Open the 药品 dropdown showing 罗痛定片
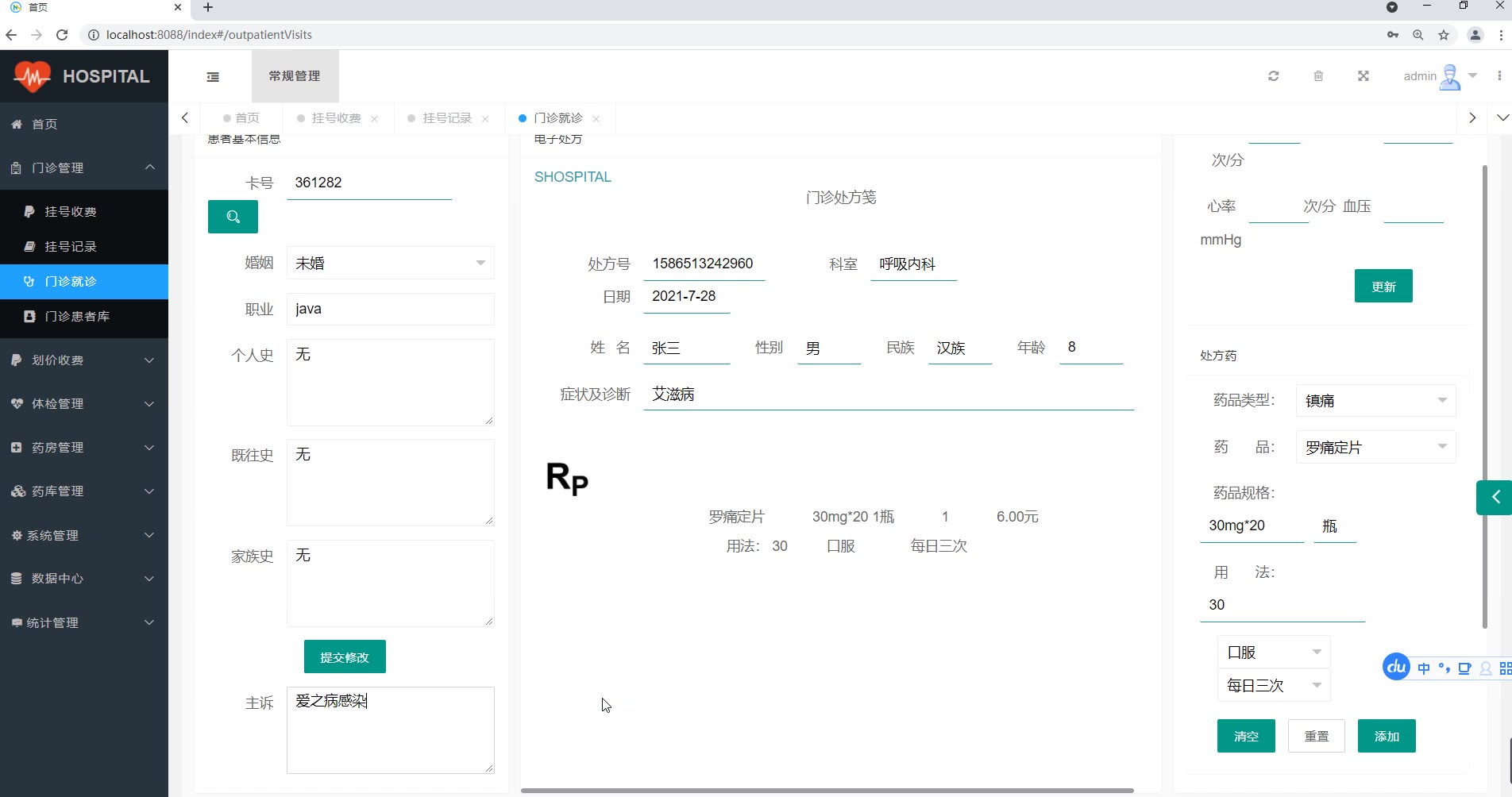Screen dimensions: 1512x797 tap(1375, 448)
